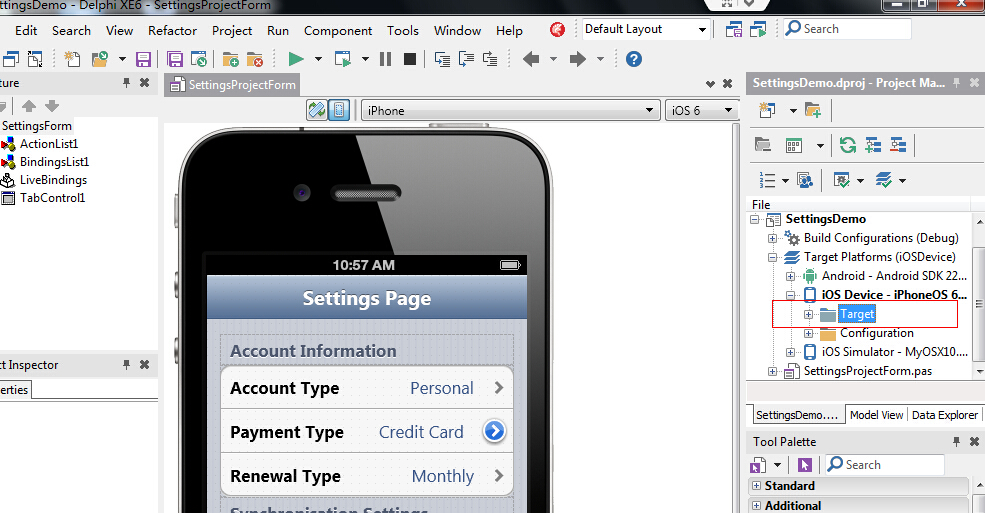Image resolution: width=985 pixels, height=513 pixels.
Task: Run the project with the green play icon
Action: coord(295,59)
